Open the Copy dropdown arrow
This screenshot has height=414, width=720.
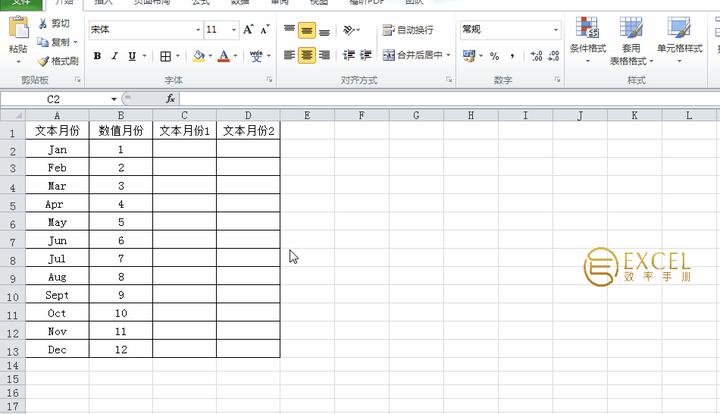[75, 42]
